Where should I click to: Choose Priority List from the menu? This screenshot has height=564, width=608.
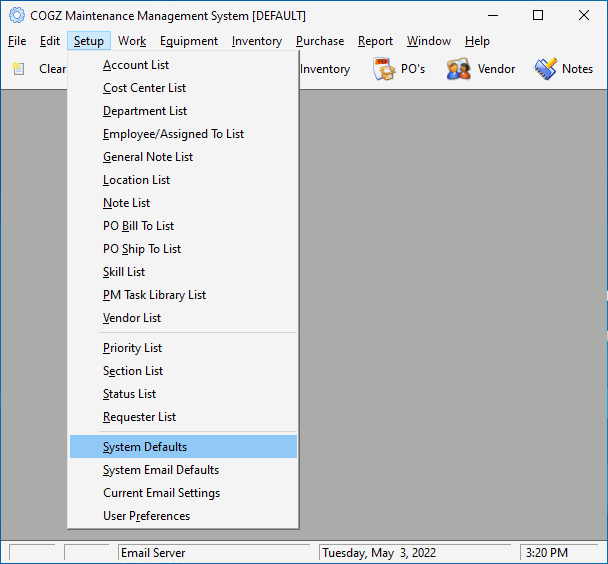[132, 348]
